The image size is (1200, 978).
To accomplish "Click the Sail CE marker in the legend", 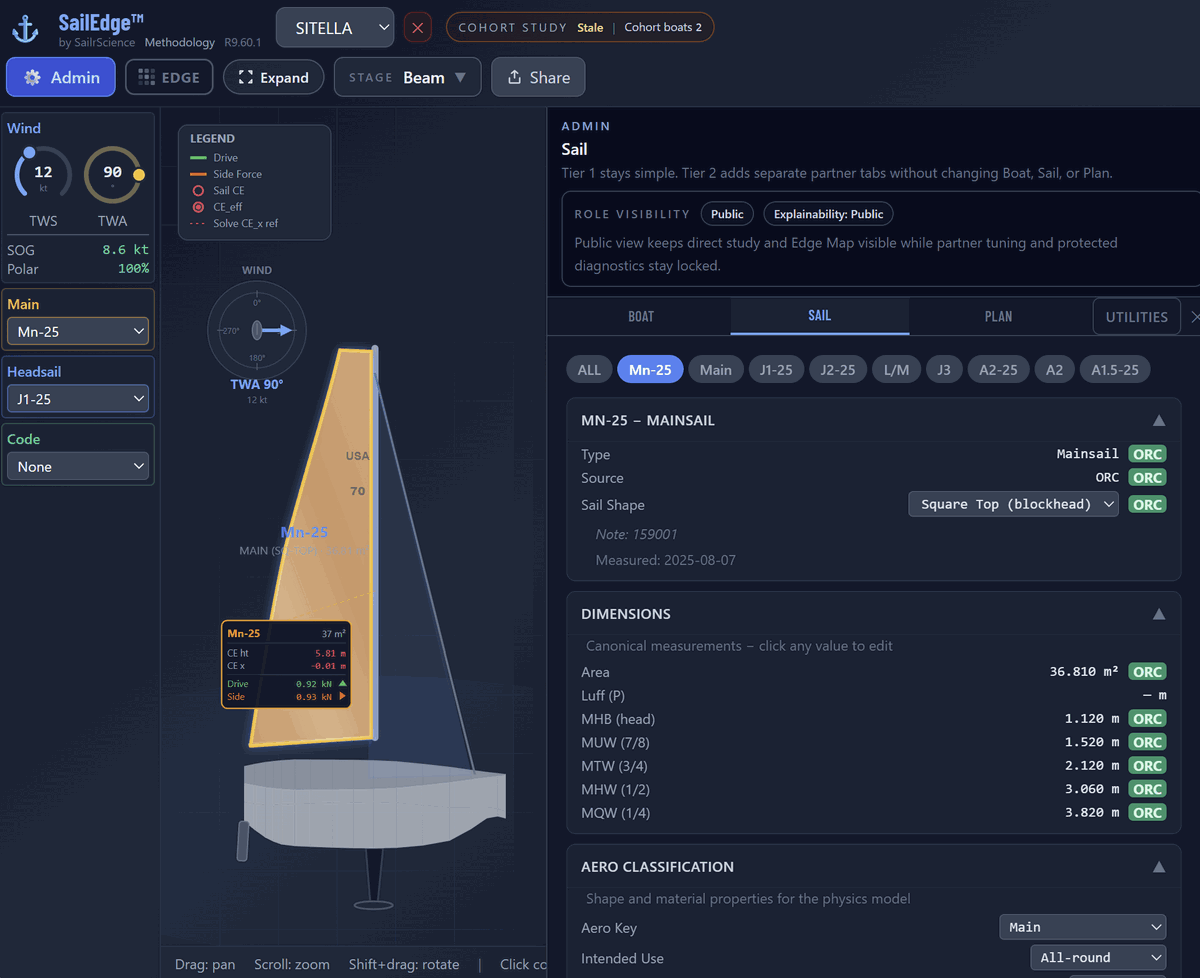I will tap(199, 188).
